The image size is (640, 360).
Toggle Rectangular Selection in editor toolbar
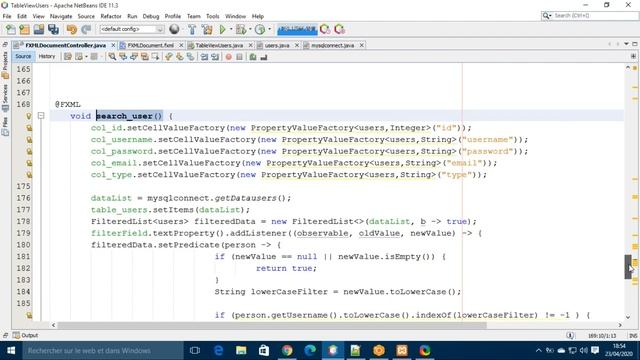[x=156, y=57]
